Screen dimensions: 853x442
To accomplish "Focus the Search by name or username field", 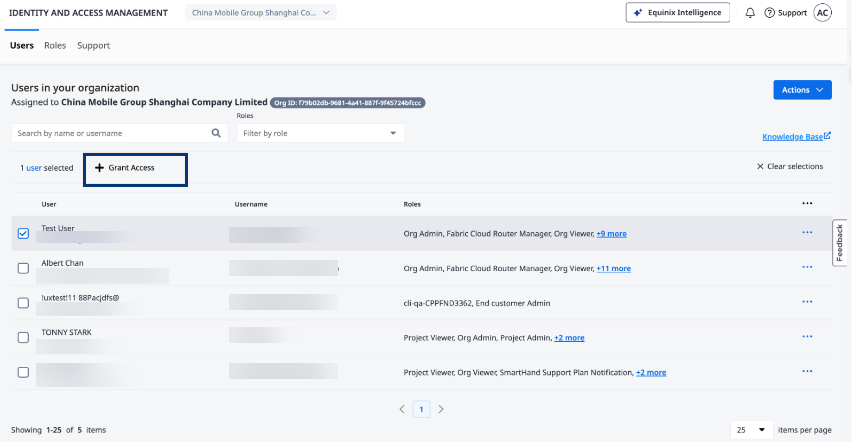I will pos(120,133).
